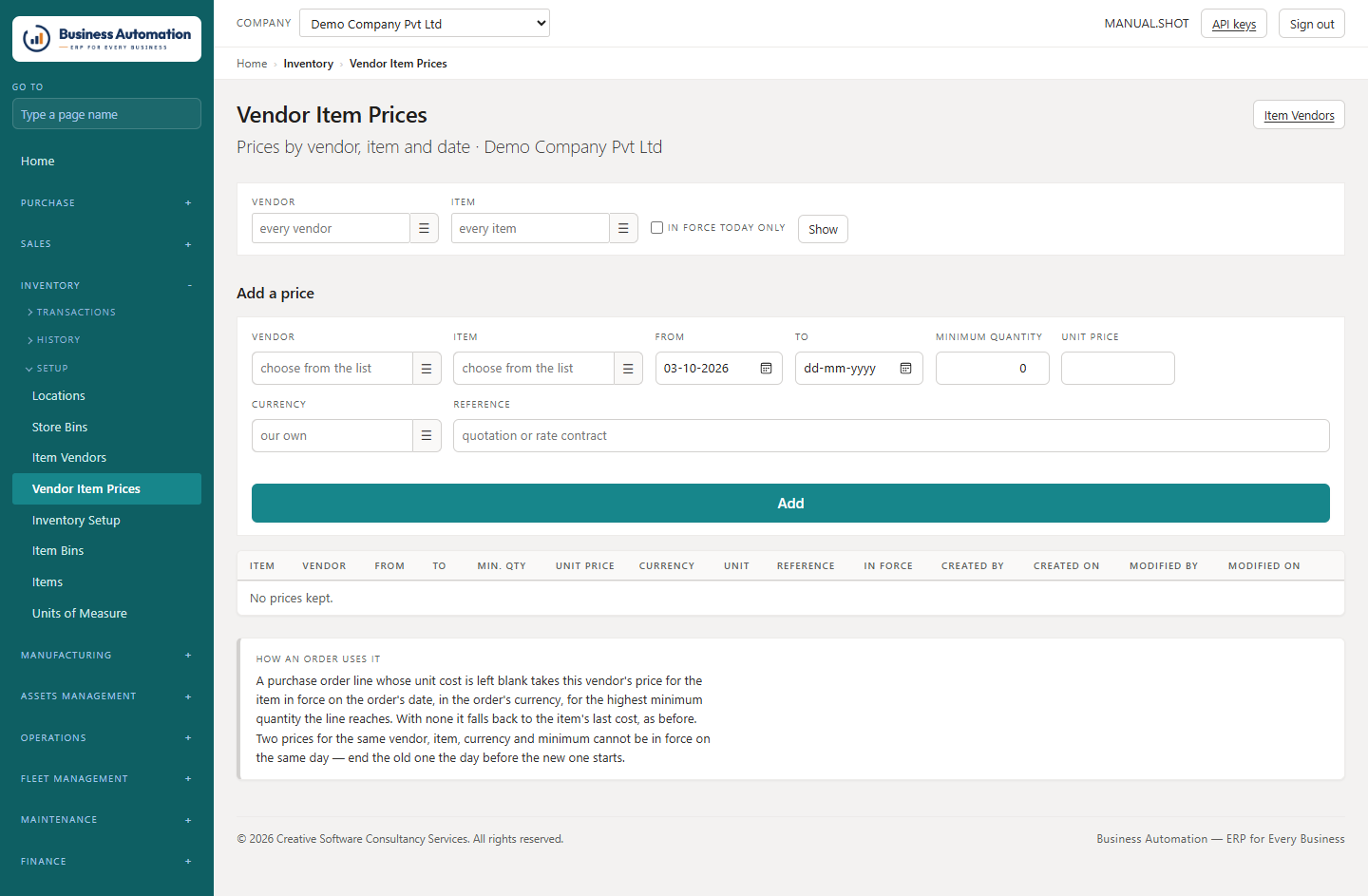Go to Item Vendors in sidebar

(x=106, y=458)
